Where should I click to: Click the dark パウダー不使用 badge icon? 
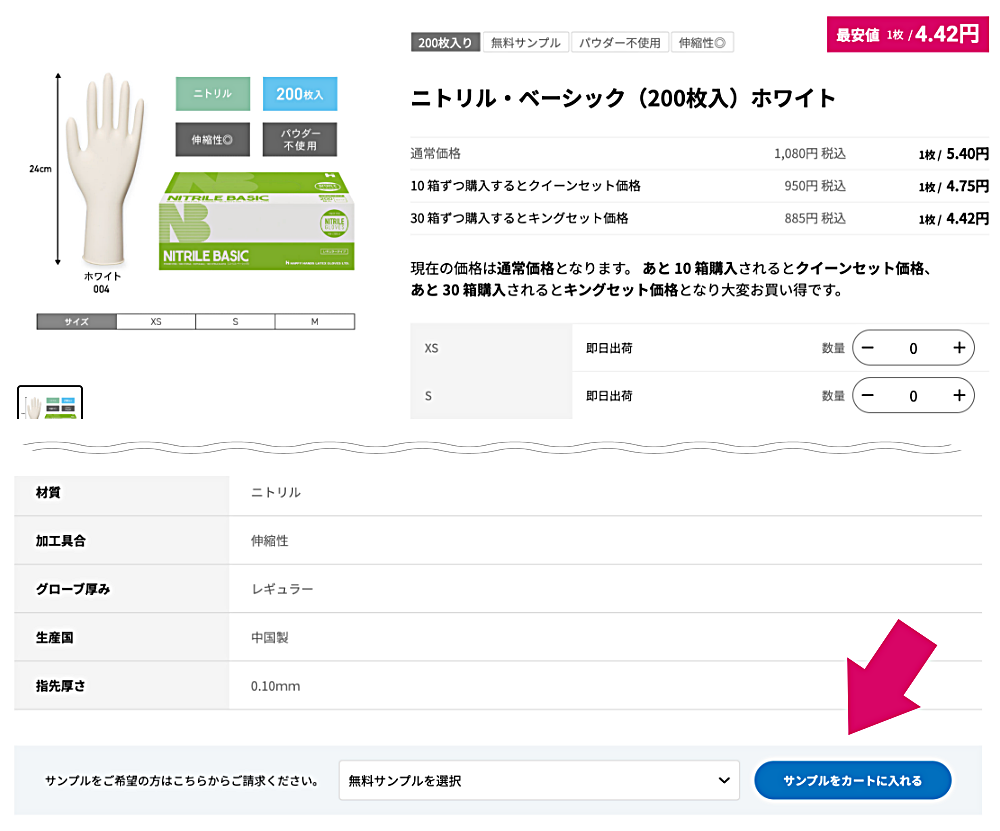click(x=300, y=139)
